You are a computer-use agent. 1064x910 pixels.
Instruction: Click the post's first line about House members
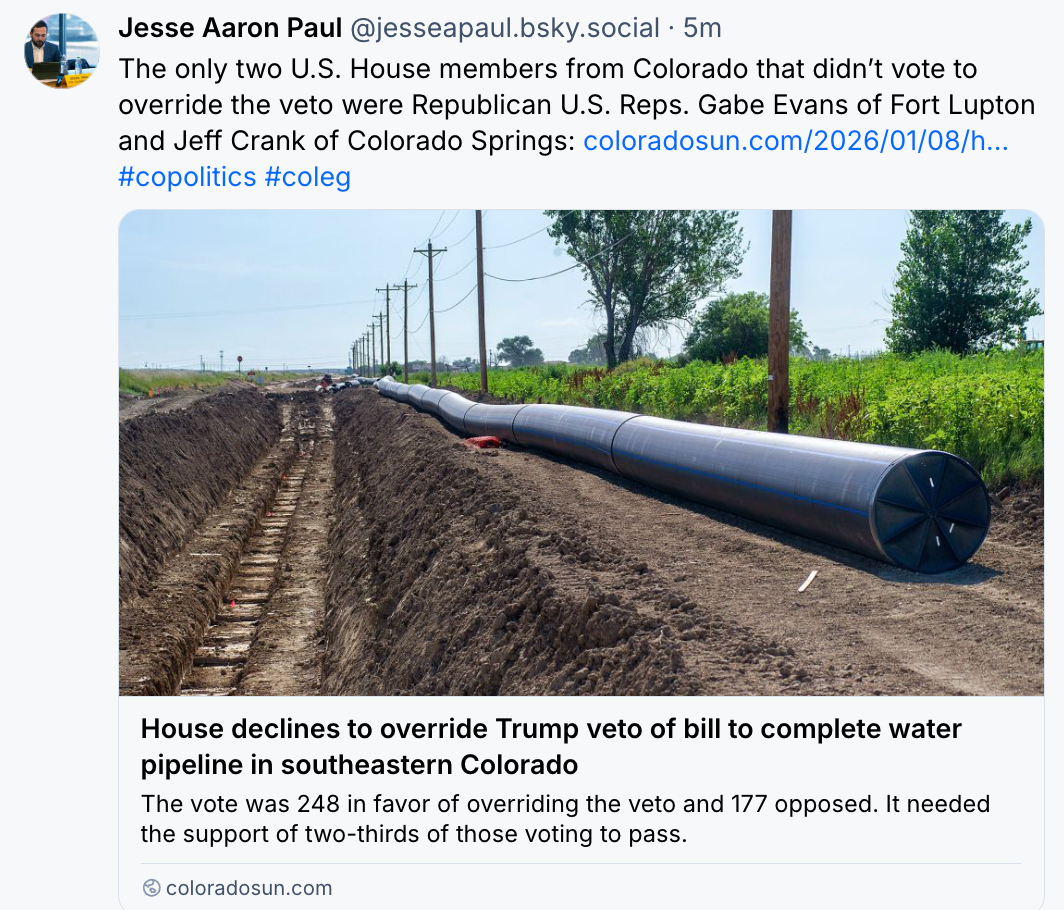pos(547,69)
